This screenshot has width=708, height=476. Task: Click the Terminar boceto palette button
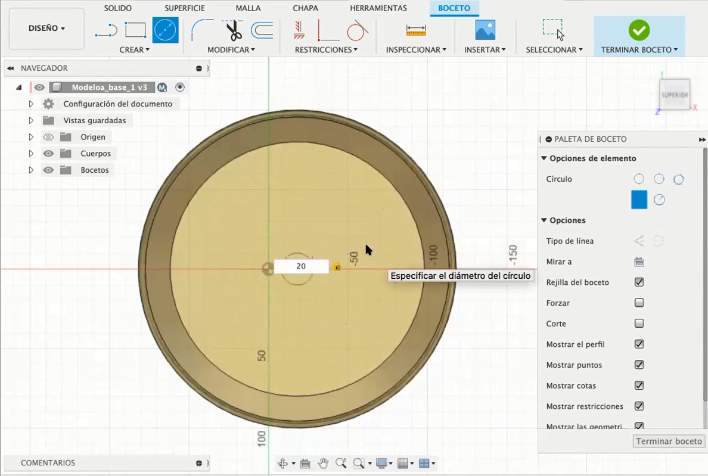(x=669, y=441)
